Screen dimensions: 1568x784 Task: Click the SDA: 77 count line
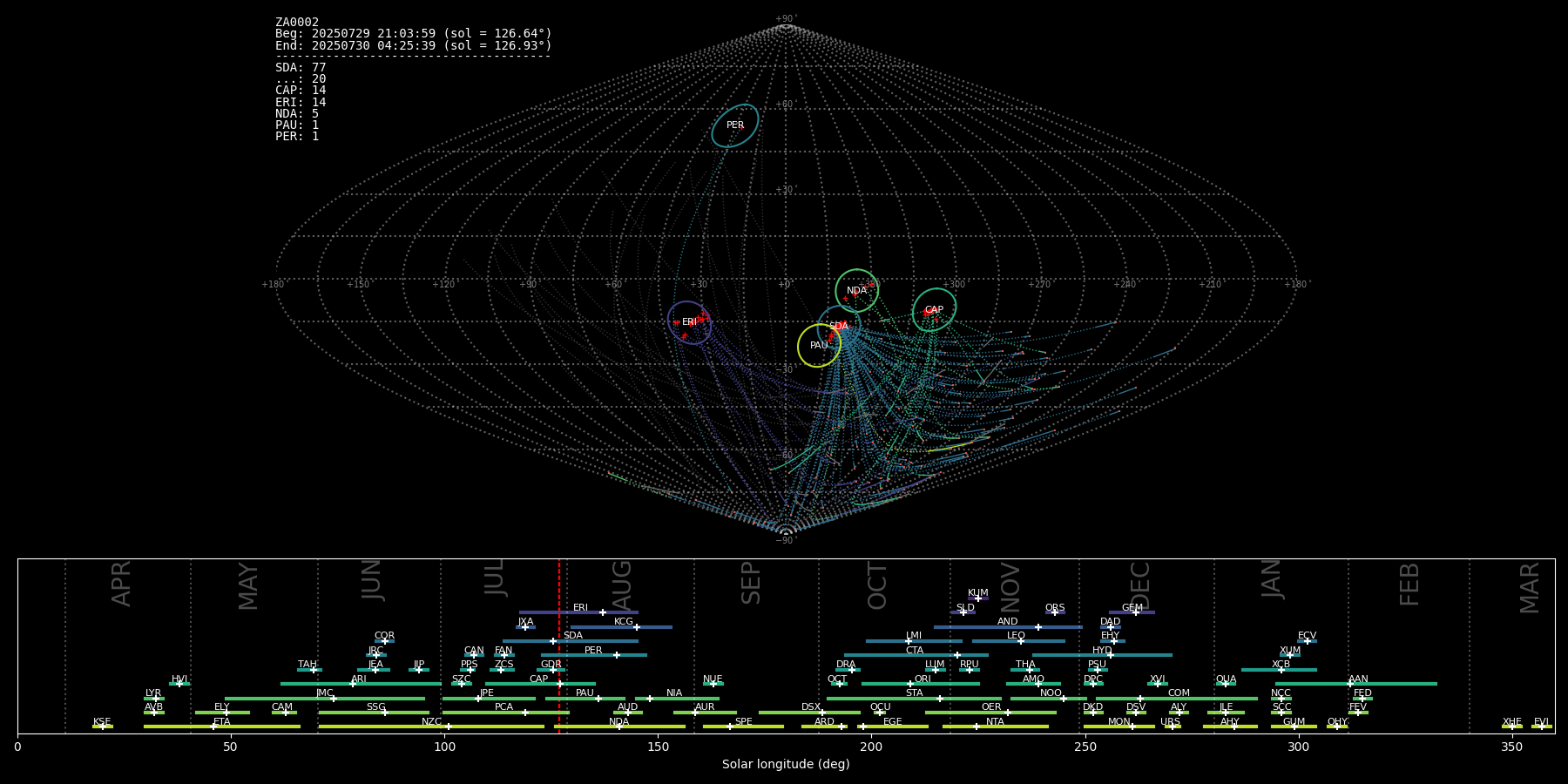point(301,68)
